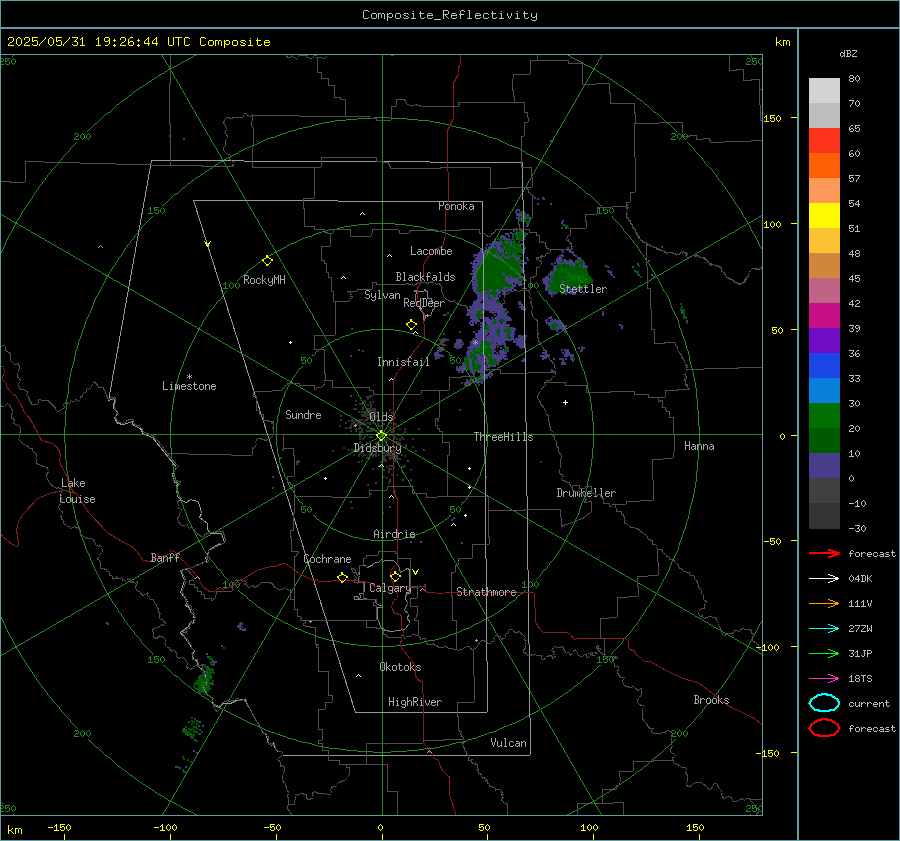Screen dimensions: 900x841
Task: Select the Sylvan label
Action: click(382, 295)
